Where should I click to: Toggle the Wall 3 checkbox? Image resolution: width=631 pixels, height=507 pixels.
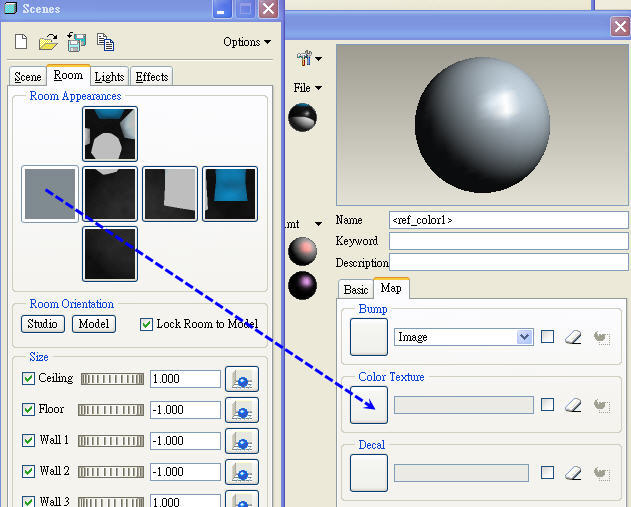click(x=28, y=501)
